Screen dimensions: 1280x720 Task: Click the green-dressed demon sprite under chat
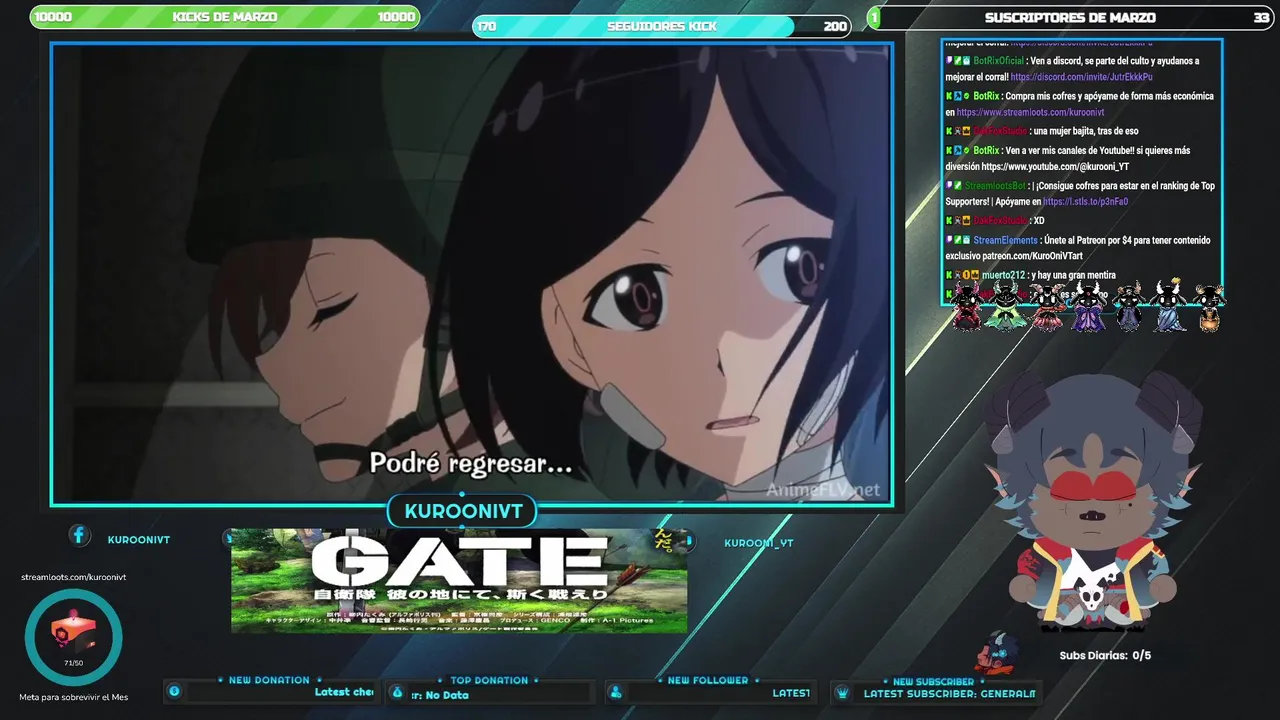click(x=1004, y=306)
